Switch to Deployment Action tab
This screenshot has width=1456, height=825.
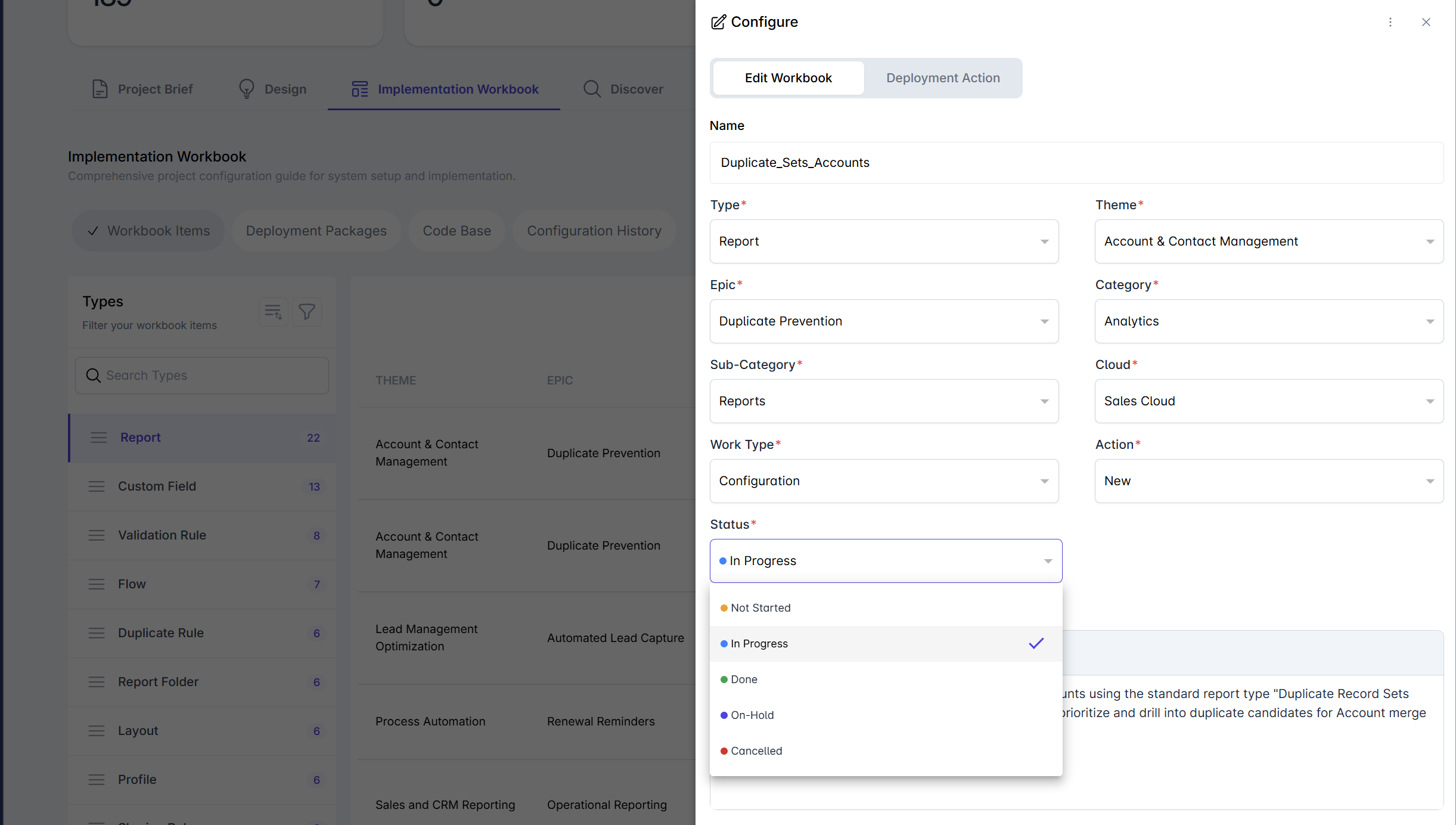pyautogui.click(x=943, y=78)
